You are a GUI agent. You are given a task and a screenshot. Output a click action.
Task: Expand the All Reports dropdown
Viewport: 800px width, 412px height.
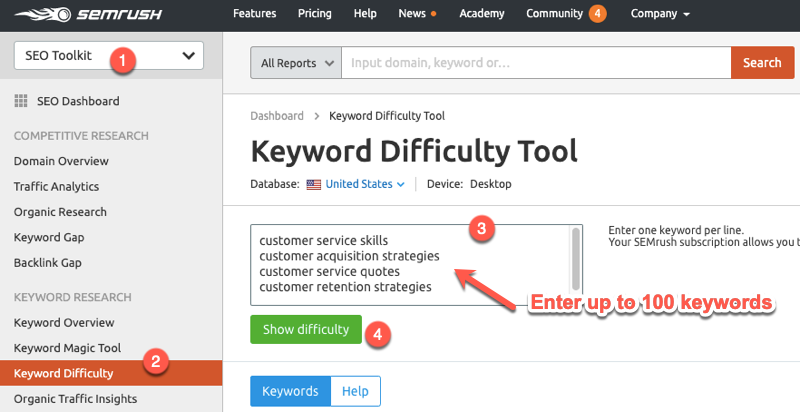coord(296,63)
